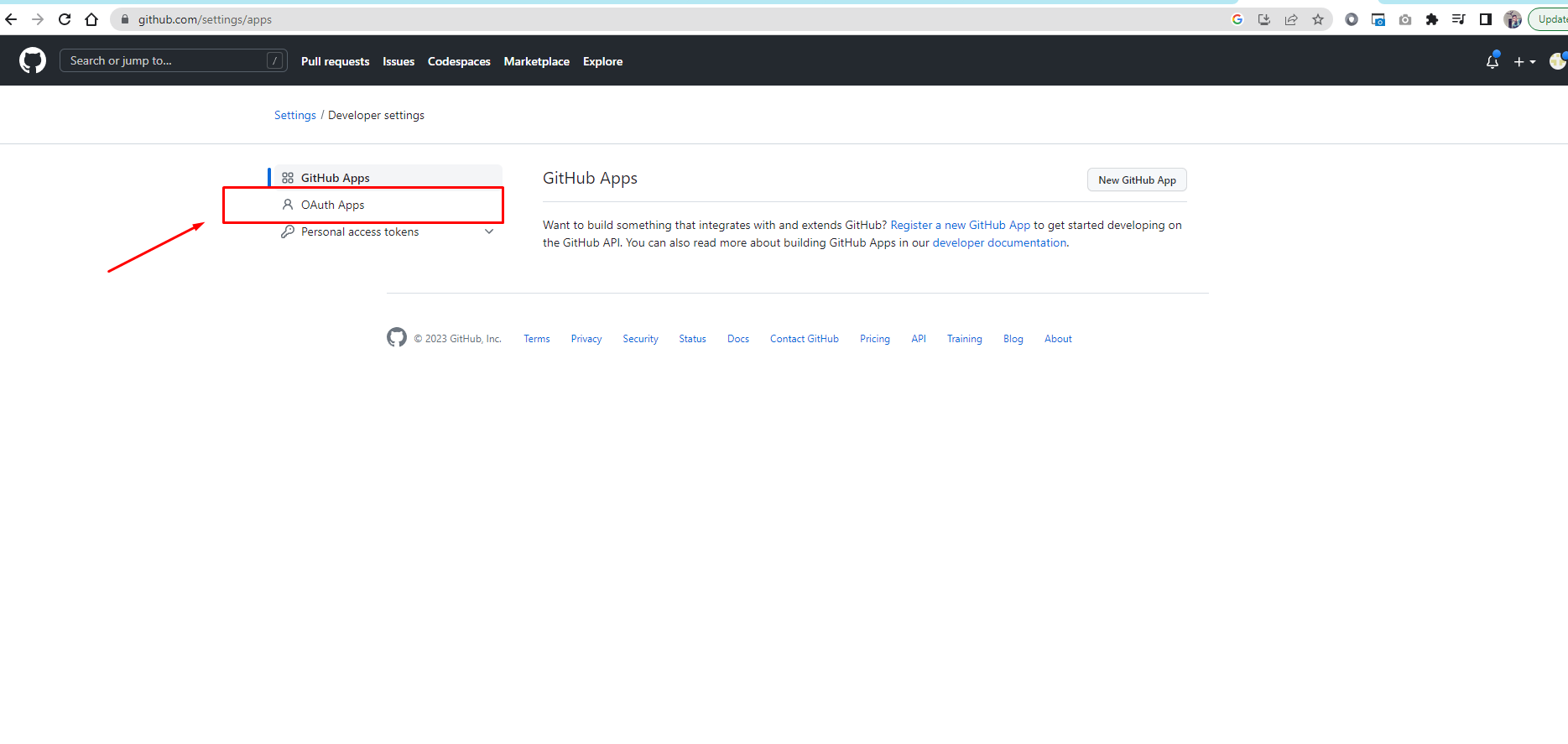Open Docs footer link
1568x744 pixels.
pyautogui.click(x=738, y=339)
